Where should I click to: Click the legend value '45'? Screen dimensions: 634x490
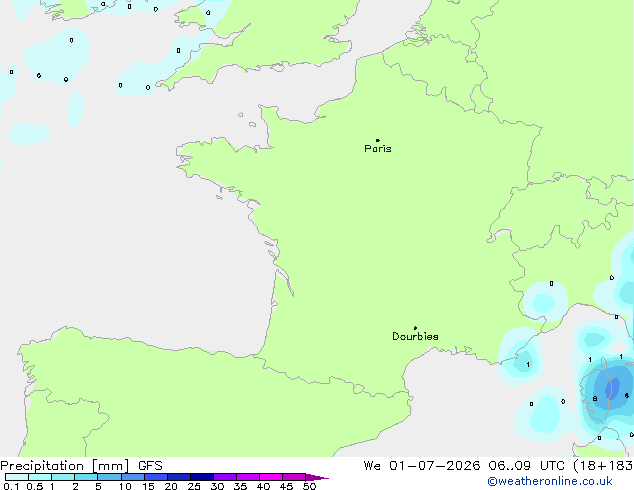coord(286,486)
